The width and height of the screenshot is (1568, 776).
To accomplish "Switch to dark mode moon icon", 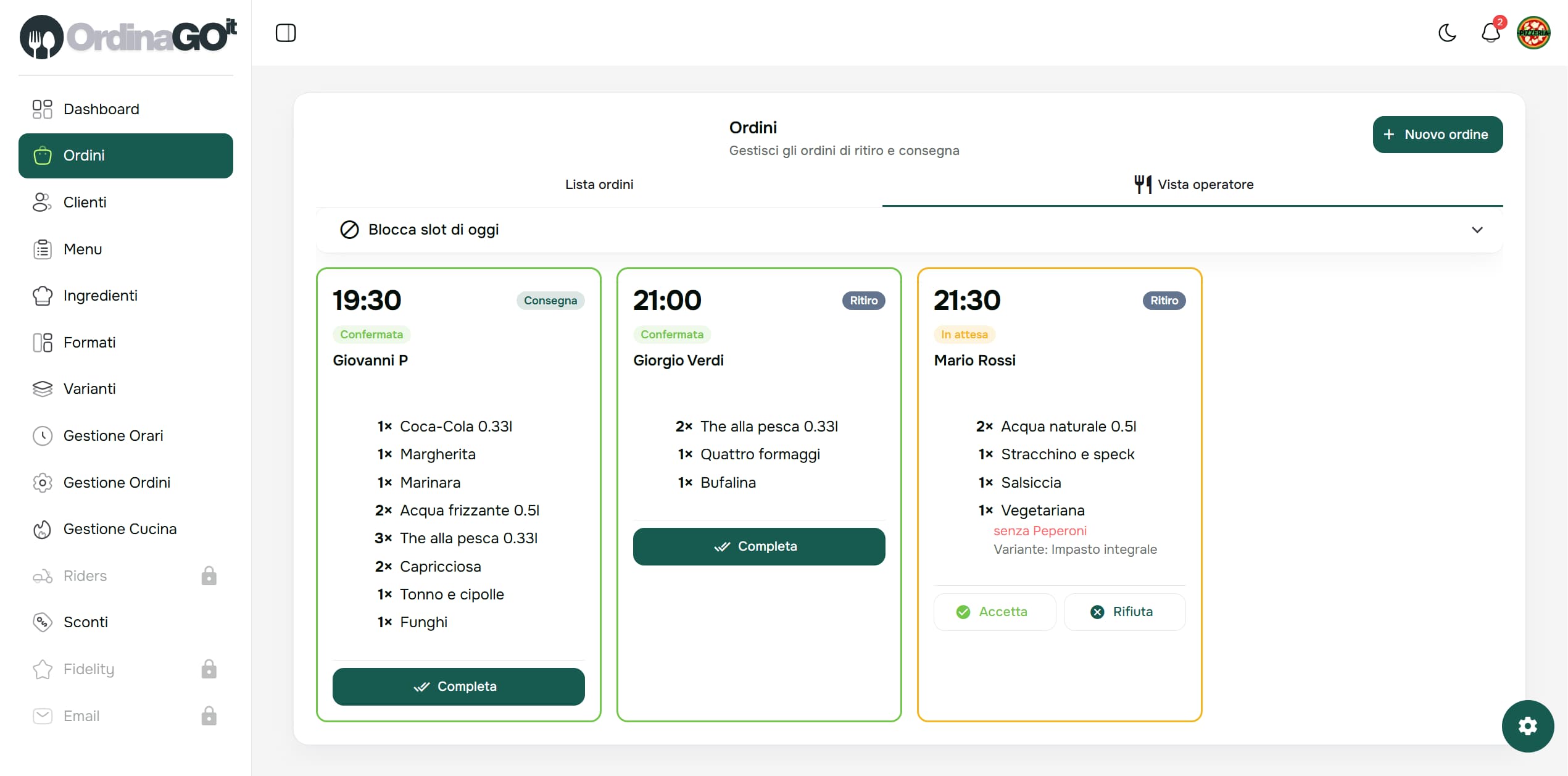I will tap(1447, 33).
